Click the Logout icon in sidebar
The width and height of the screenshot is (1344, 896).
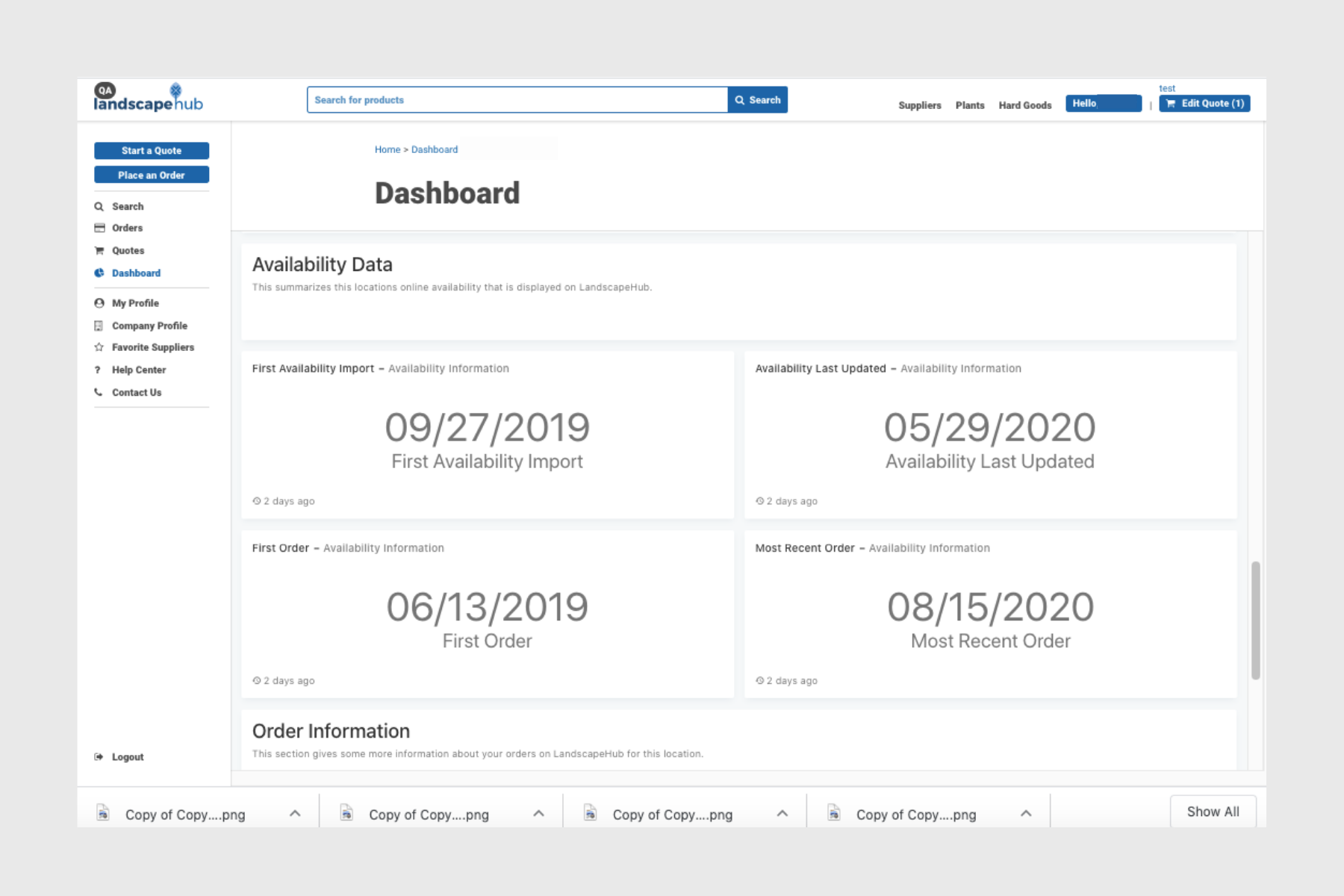click(99, 757)
